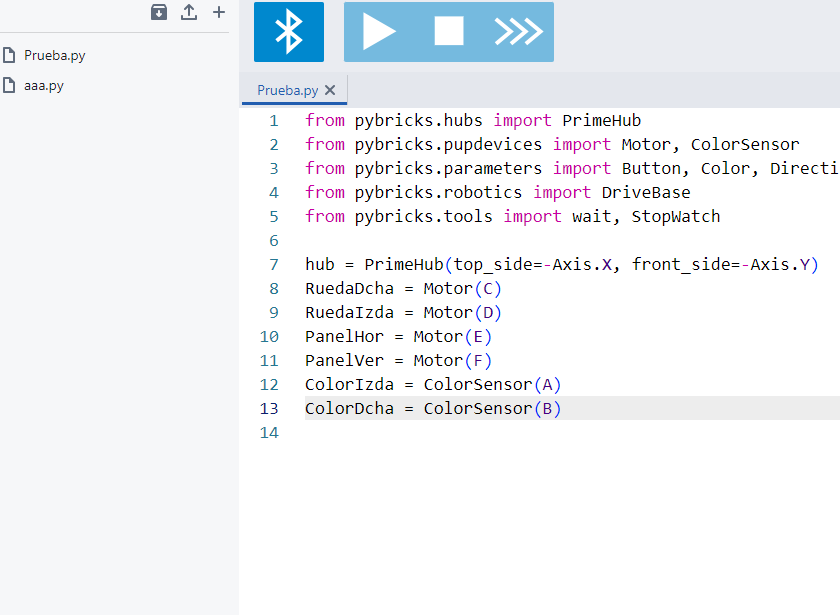Open Prueba.py from the file list
840x615 pixels.
point(55,55)
